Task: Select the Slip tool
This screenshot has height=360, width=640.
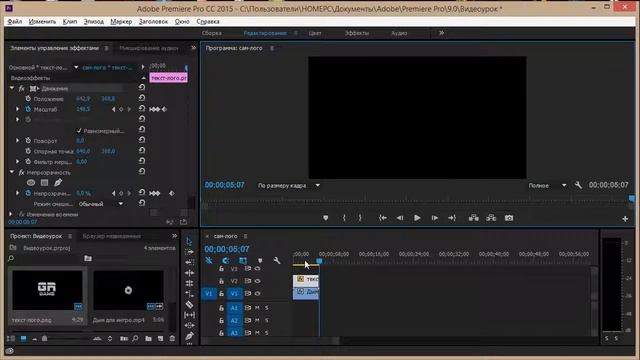Action: (x=189, y=315)
